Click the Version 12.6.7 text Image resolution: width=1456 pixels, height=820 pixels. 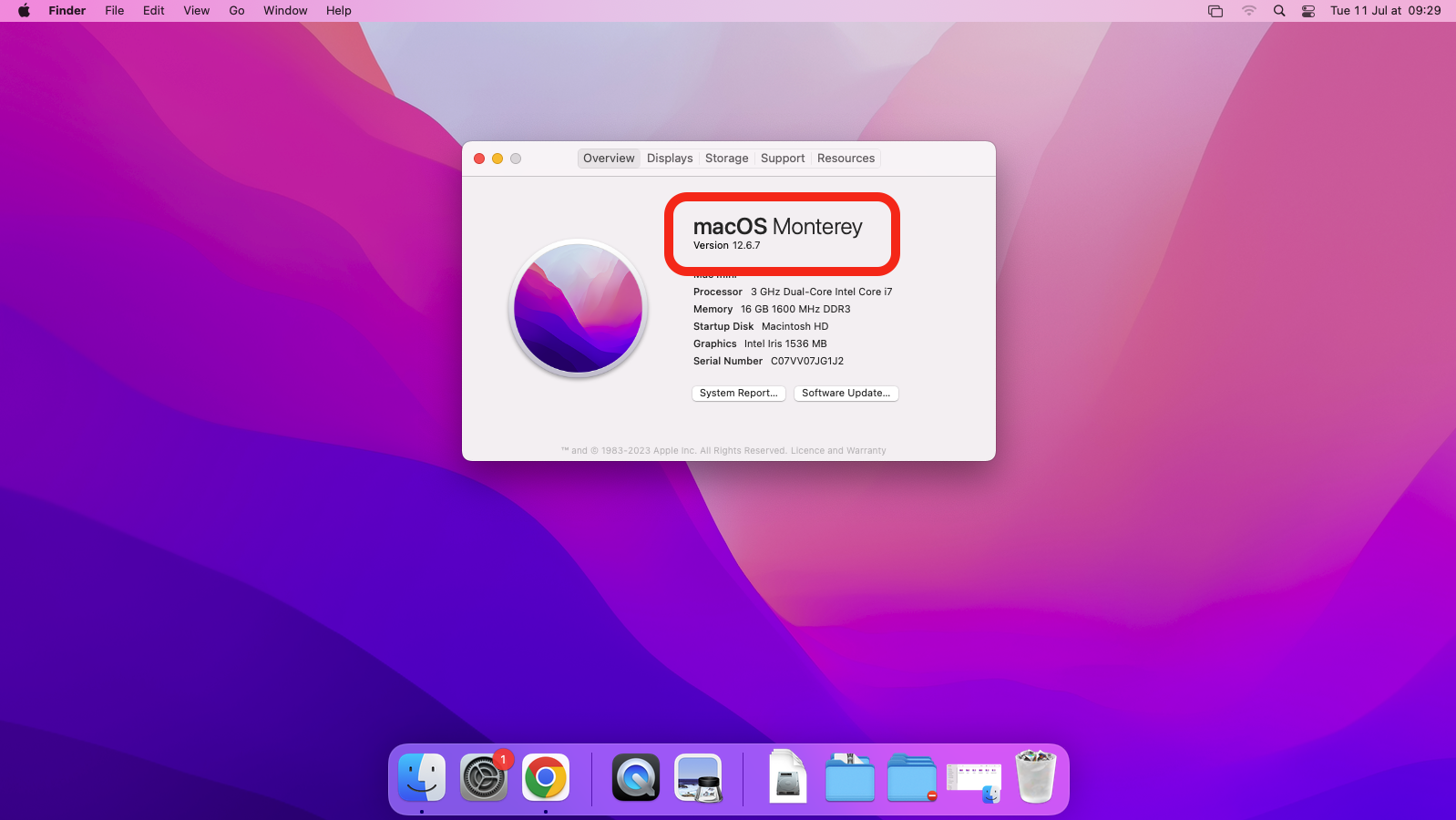[726, 246]
